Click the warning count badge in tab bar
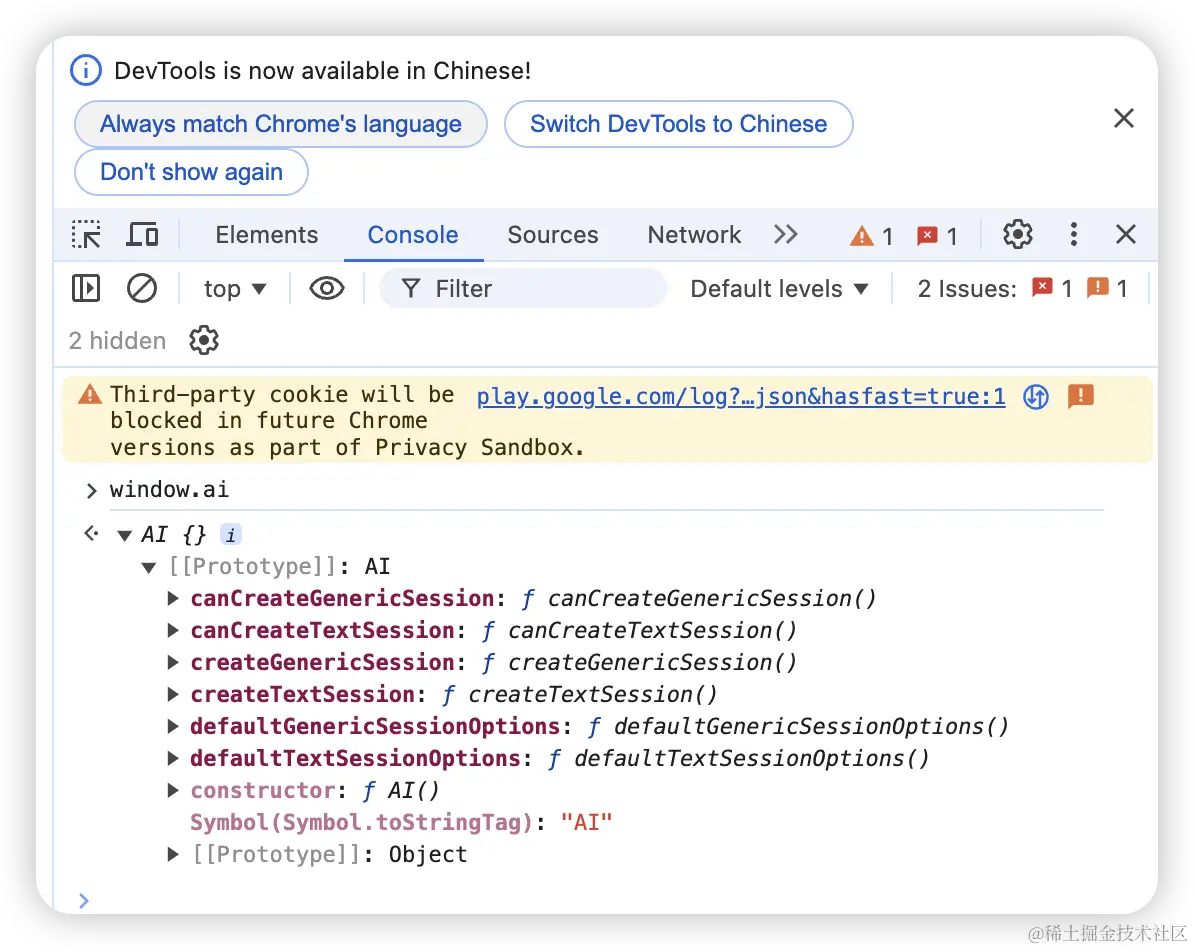Viewport: 1194px width, 950px height. pos(871,236)
